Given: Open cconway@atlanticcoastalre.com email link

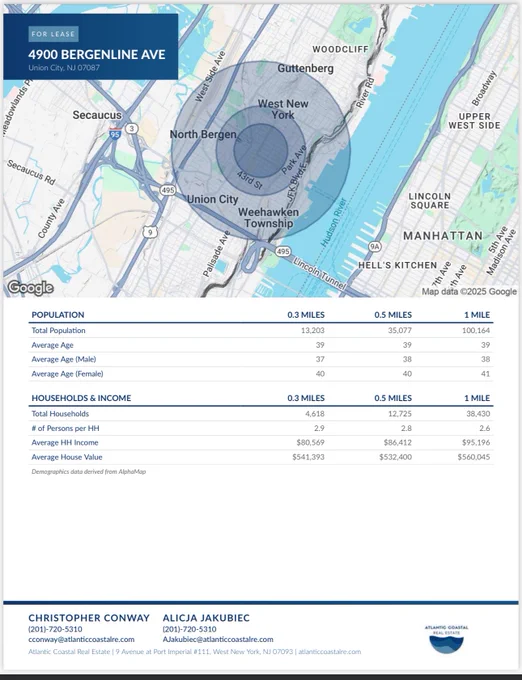Looking at the screenshot, I should tap(81, 640).
